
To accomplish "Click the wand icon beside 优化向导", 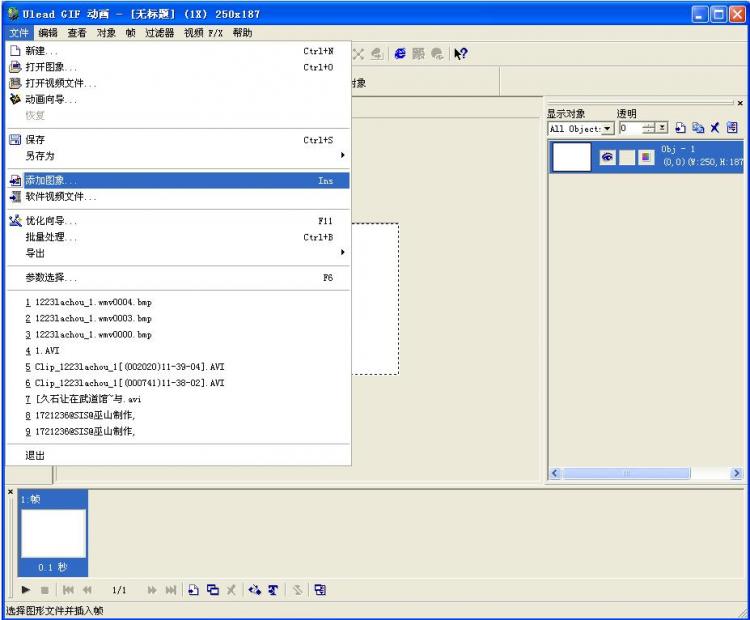I will [15, 221].
